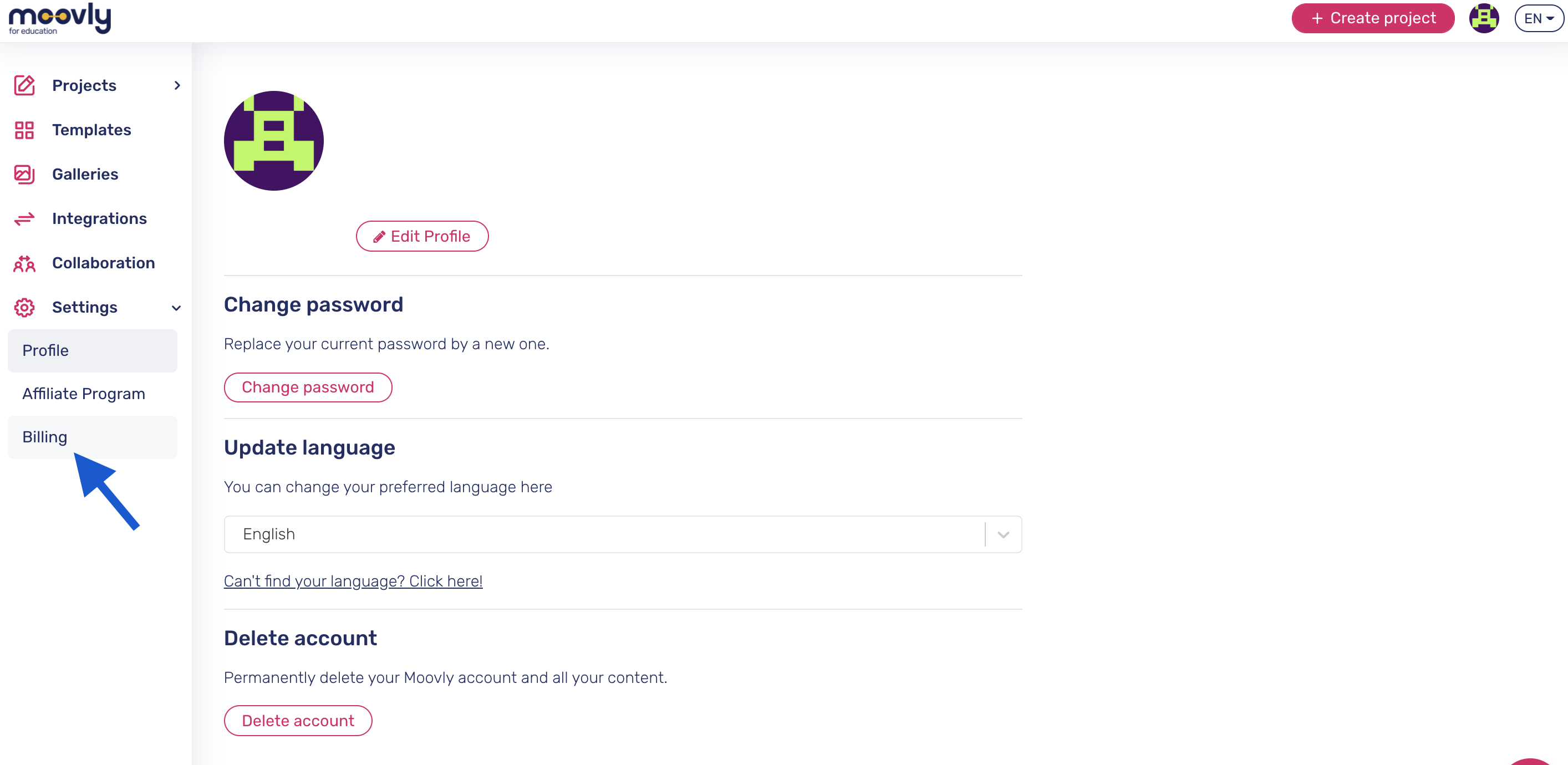
Task: Open the Collaboration page
Action: [x=104, y=263]
